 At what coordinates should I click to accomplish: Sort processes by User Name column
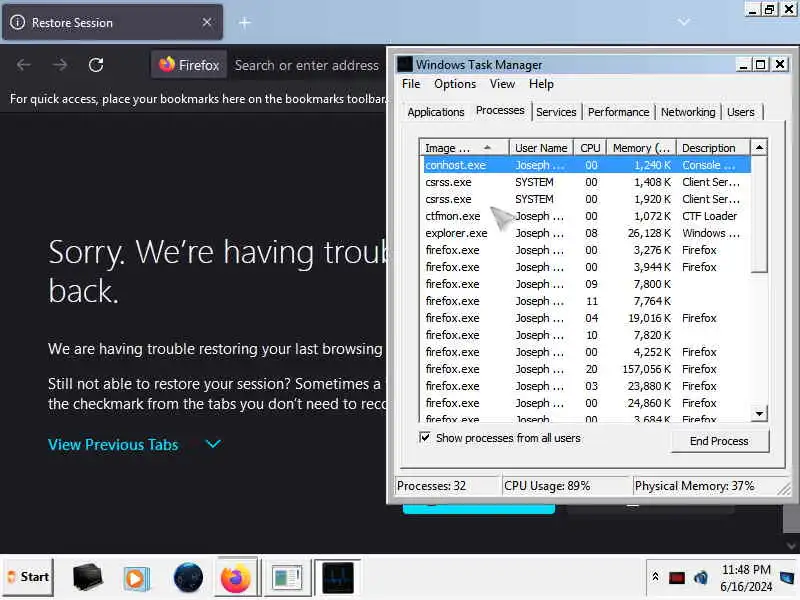pos(541,147)
